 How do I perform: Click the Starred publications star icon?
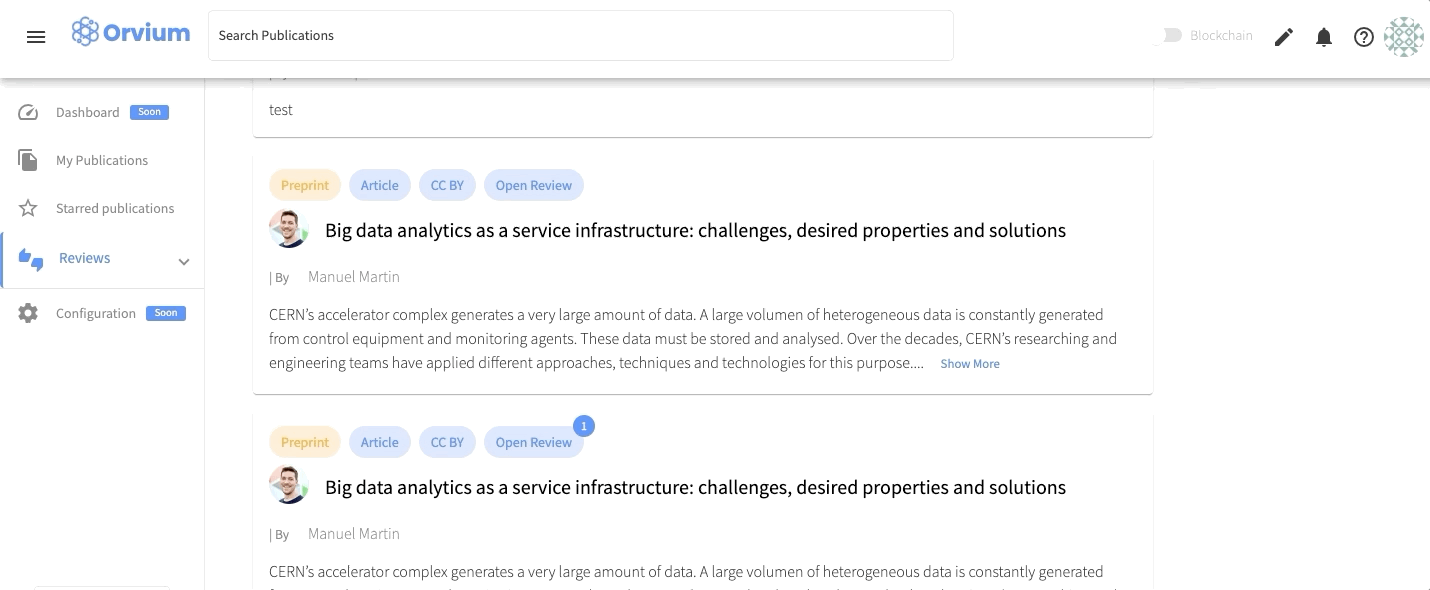pyautogui.click(x=28, y=208)
